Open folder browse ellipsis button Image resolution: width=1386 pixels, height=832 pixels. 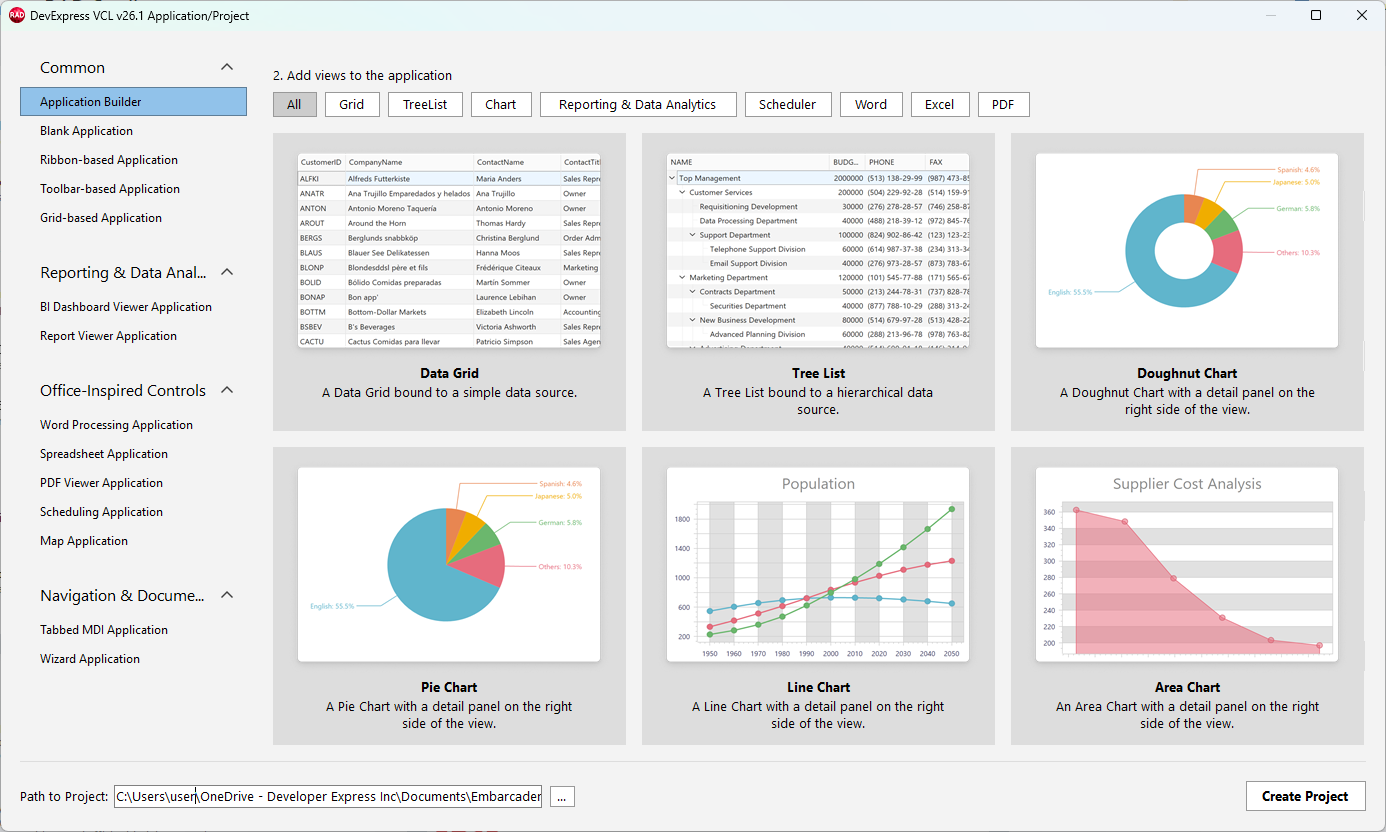point(563,797)
